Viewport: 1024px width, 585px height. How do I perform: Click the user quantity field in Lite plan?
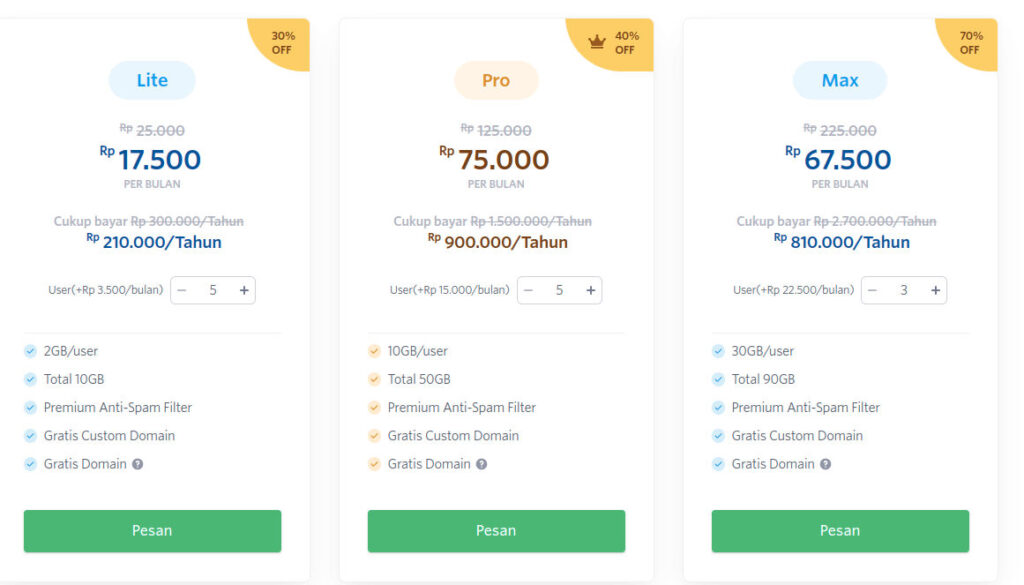click(213, 290)
